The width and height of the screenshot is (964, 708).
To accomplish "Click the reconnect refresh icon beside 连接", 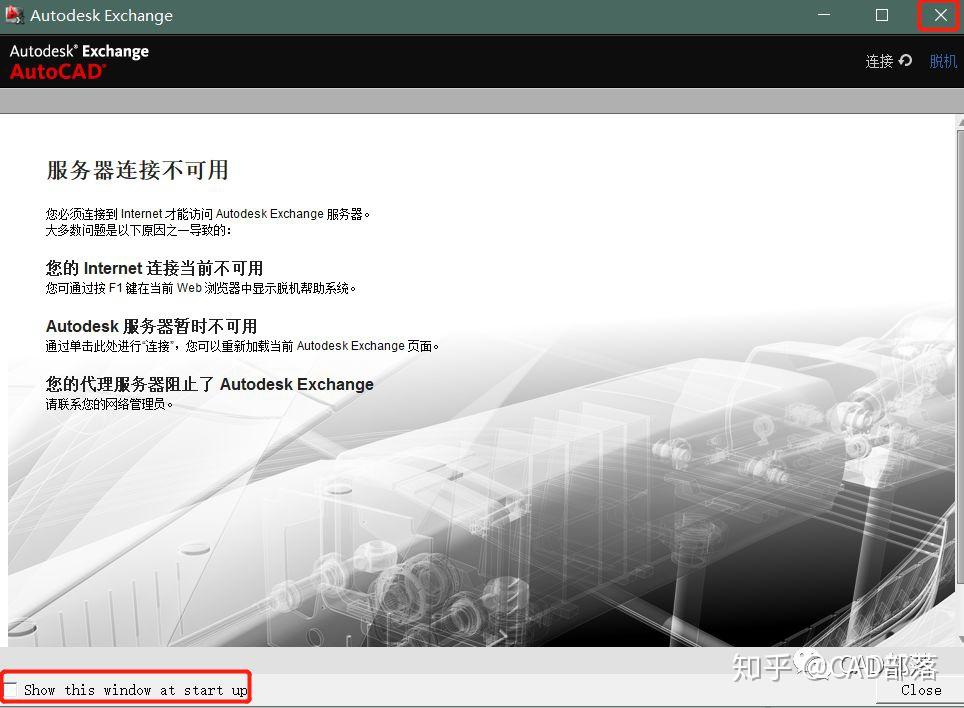I will (x=906, y=61).
